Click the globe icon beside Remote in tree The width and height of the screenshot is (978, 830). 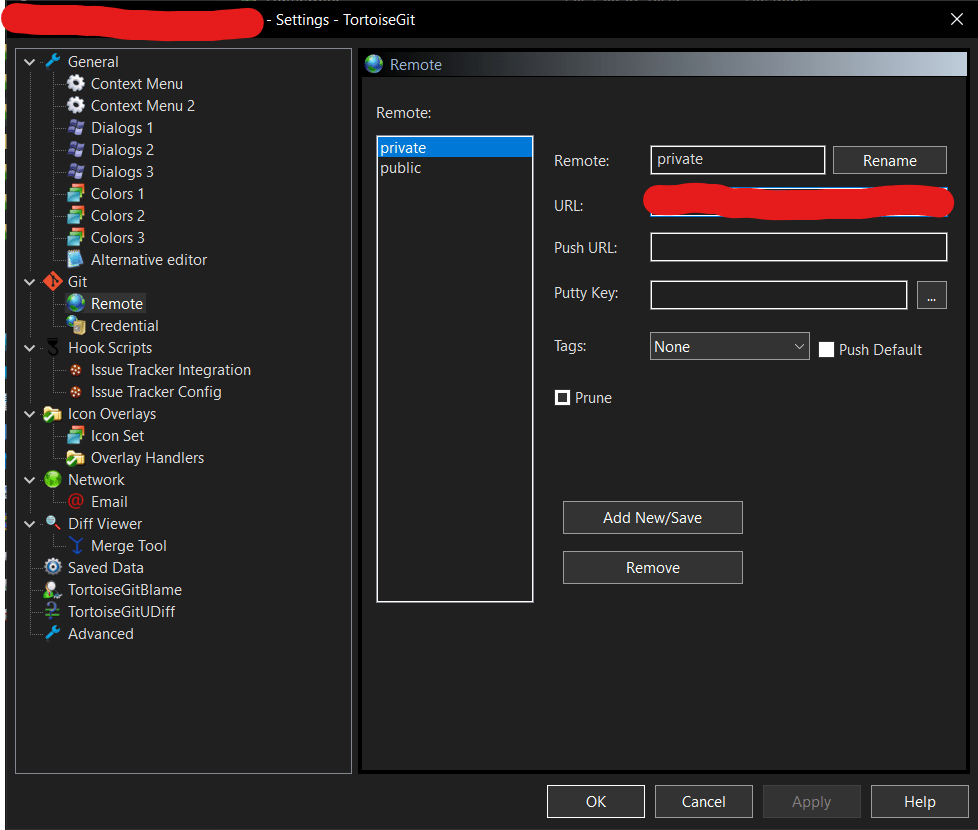76,303
